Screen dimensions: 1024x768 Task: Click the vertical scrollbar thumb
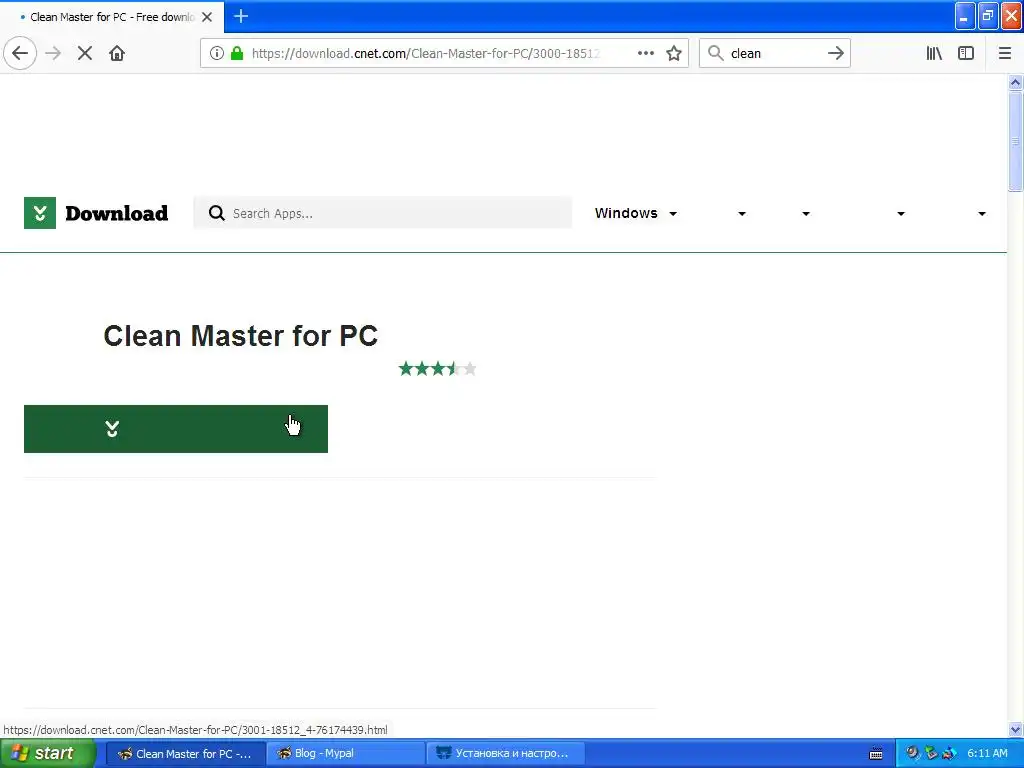[1015, 142]
